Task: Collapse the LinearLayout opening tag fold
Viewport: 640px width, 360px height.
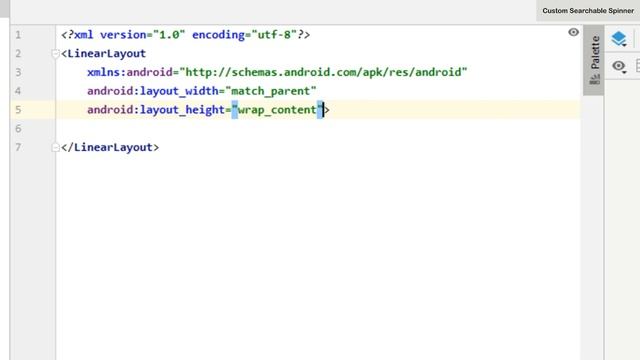Action: click(x=56, y=53)
